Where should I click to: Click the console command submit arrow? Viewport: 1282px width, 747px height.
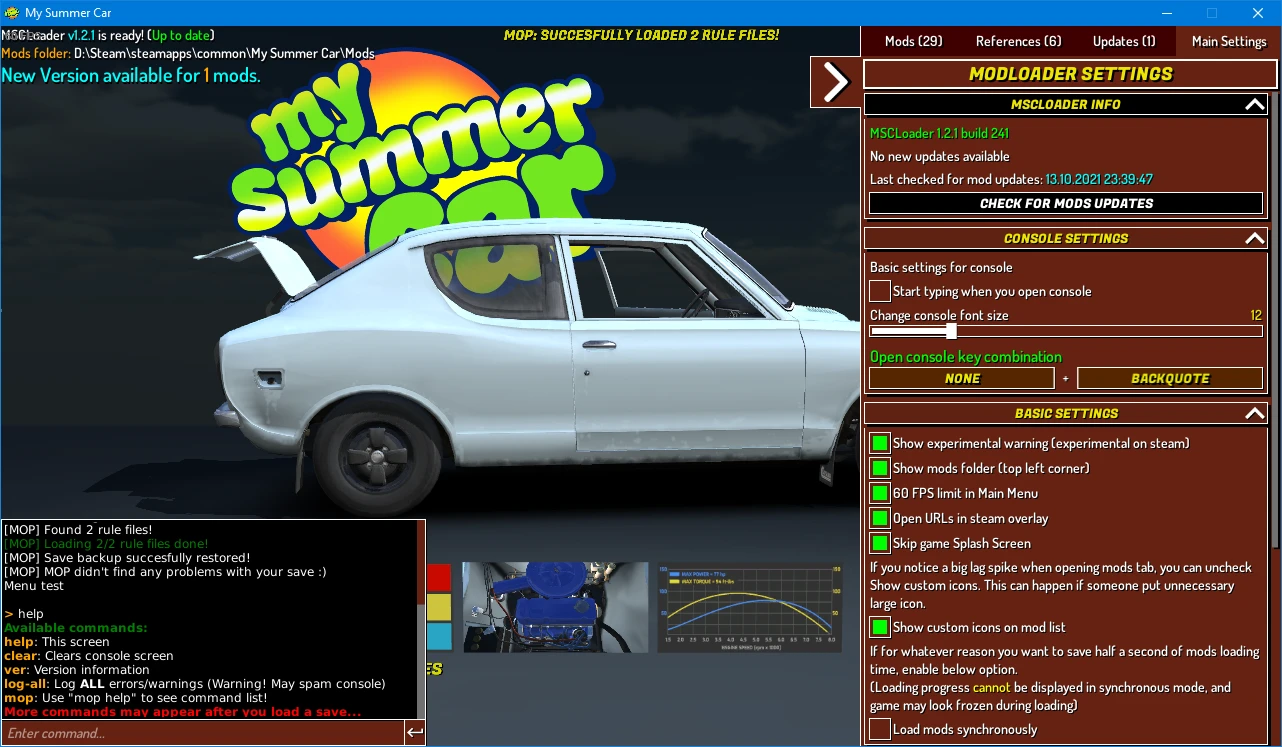tap(414, 732)
